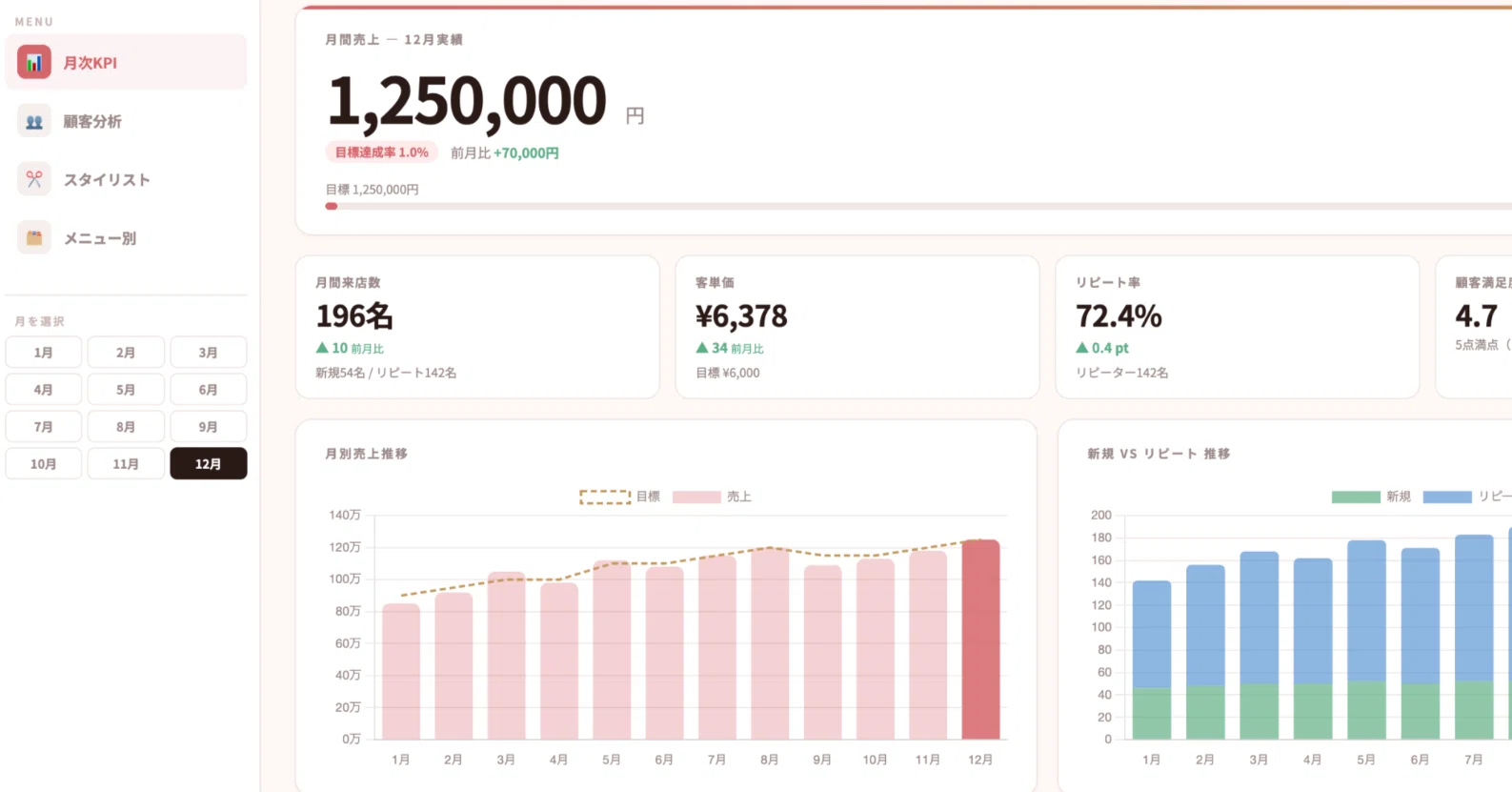This screenshot has height=792, width=1512.
Task: Toggle 売上 legend in 月別売上推移 chart
Action: (712, 497)
